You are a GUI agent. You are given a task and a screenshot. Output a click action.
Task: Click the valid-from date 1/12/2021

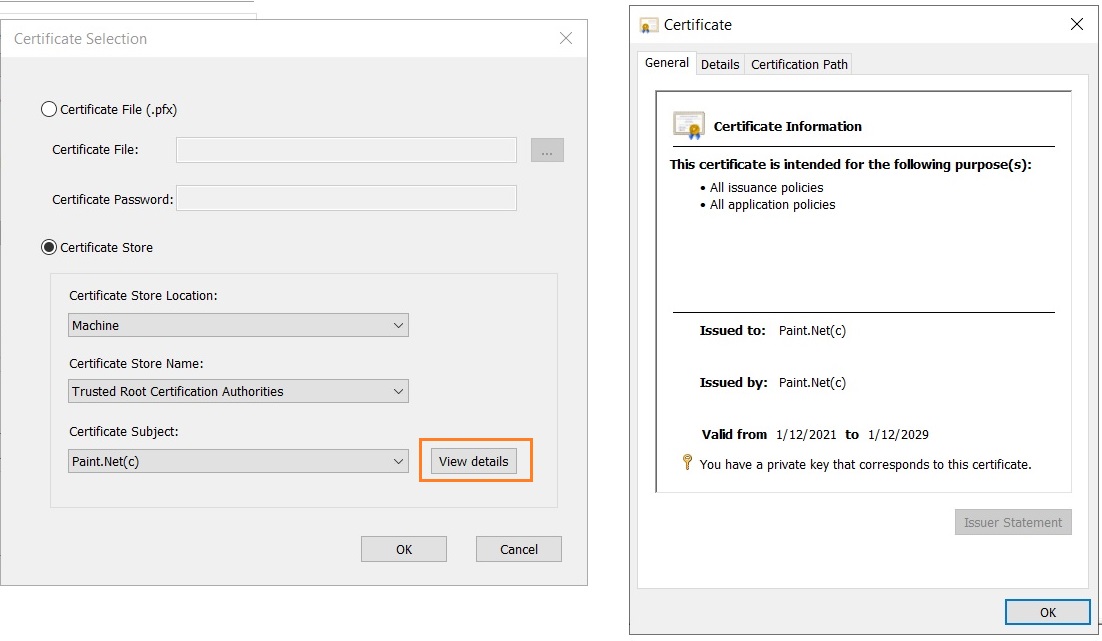pyautogui.click(x=806, y=434)
